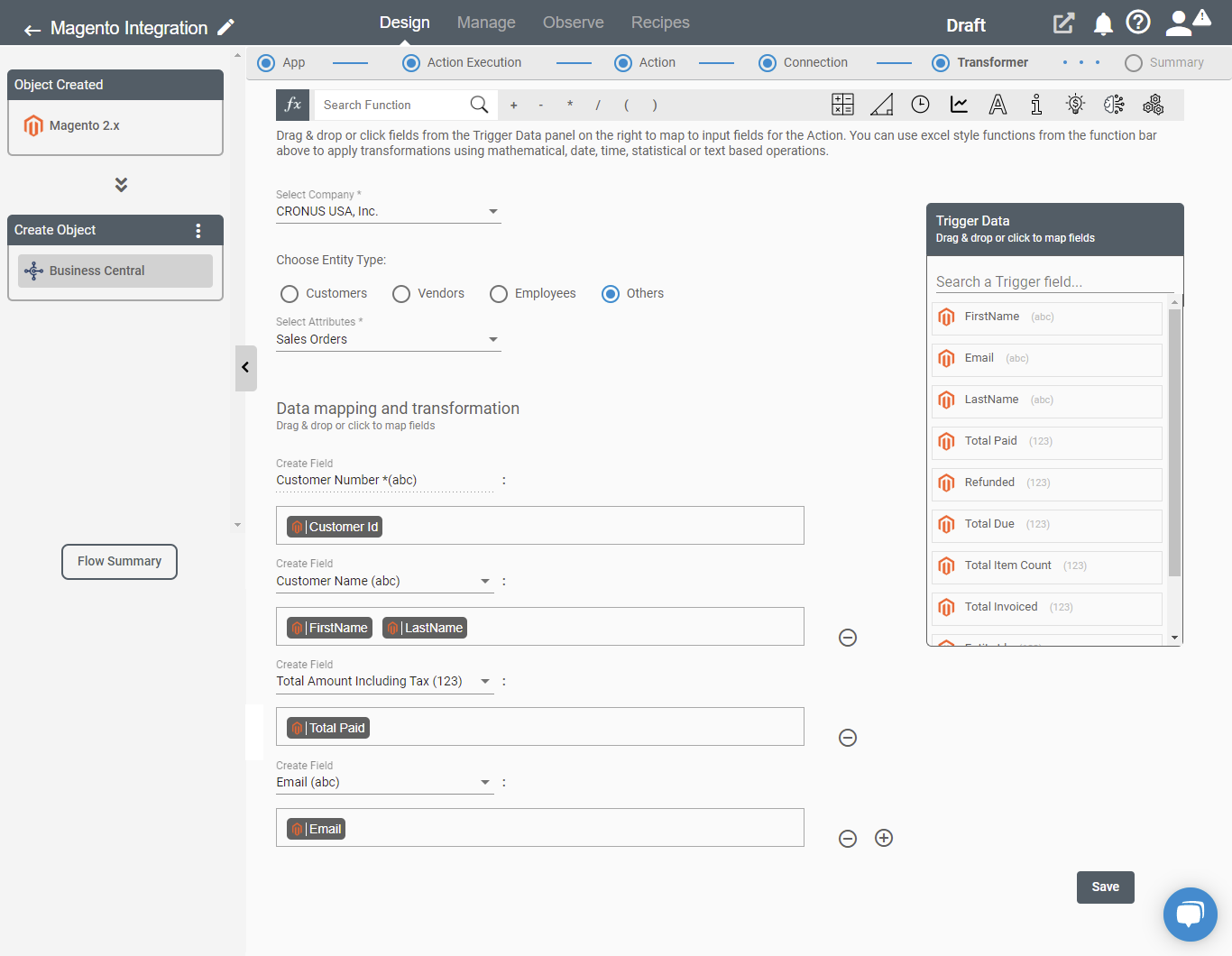Open the Email create field dropdown
The width and height of the screenshot is (1232, 956).
click(x=384, y=783)
